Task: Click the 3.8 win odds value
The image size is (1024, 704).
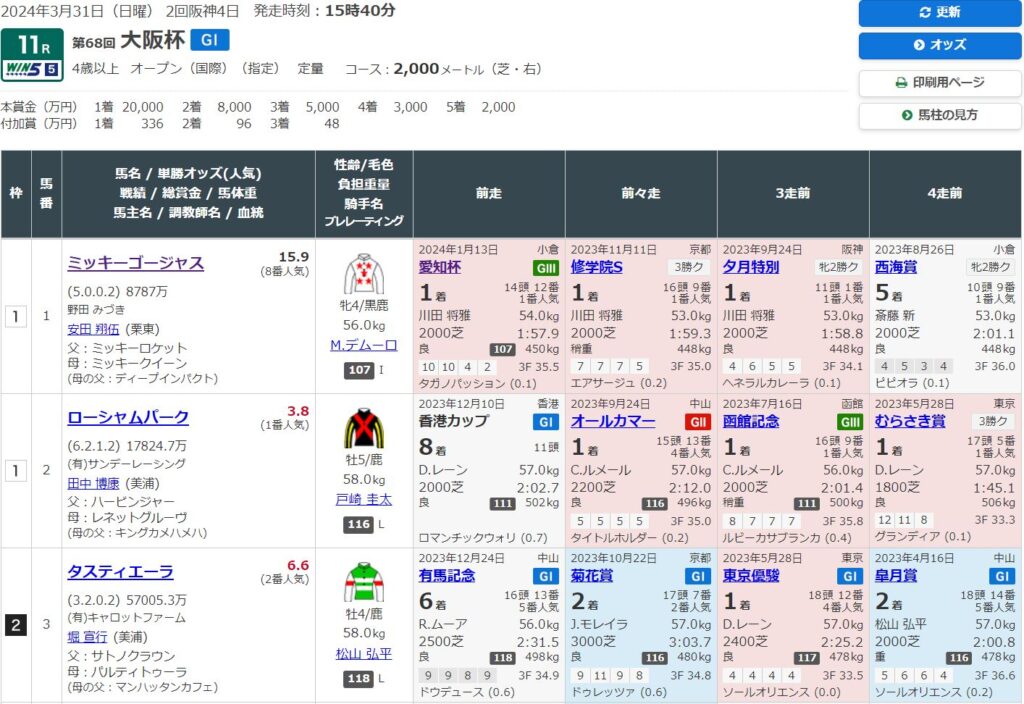Action: point(298,411)
